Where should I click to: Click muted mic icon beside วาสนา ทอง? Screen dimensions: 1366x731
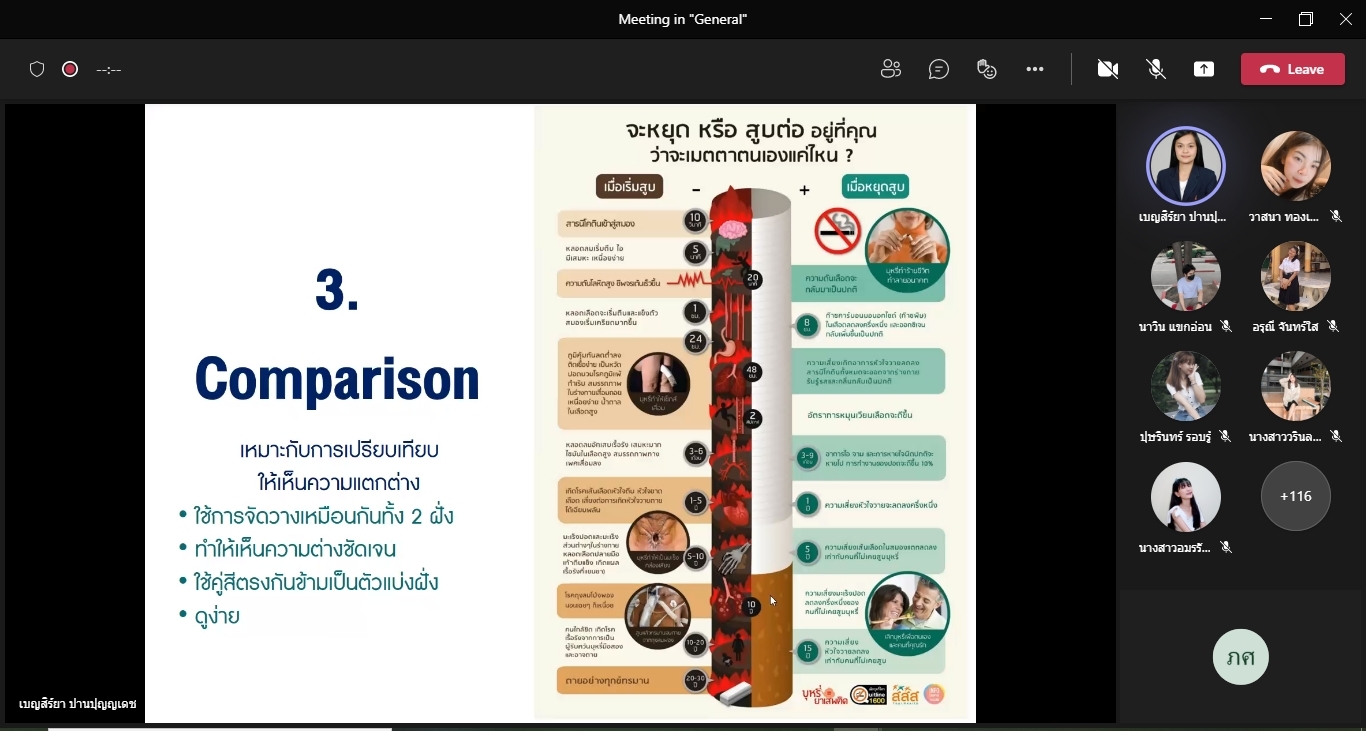pos(1336,217)
